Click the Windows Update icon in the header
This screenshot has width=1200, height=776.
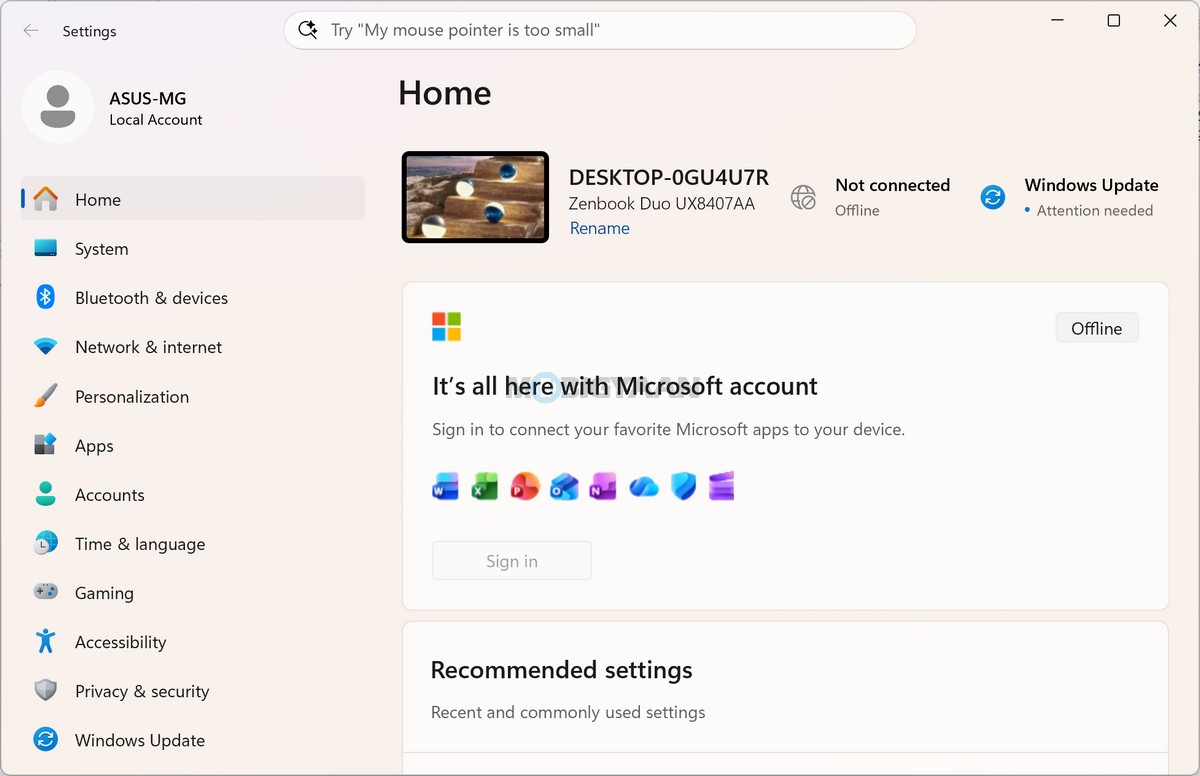pyautogui.click(x=993, y=197)
